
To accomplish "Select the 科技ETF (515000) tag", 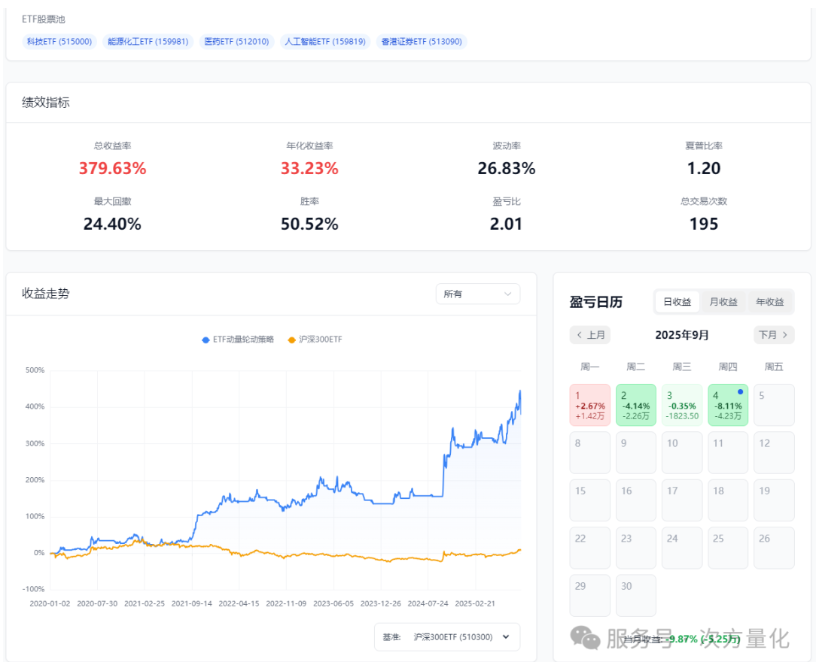I will [58, 42].
